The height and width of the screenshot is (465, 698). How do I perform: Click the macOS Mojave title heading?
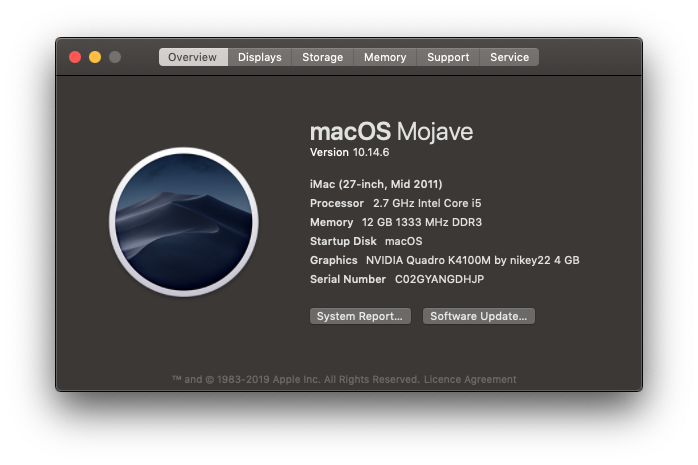(x=391, y=131)
